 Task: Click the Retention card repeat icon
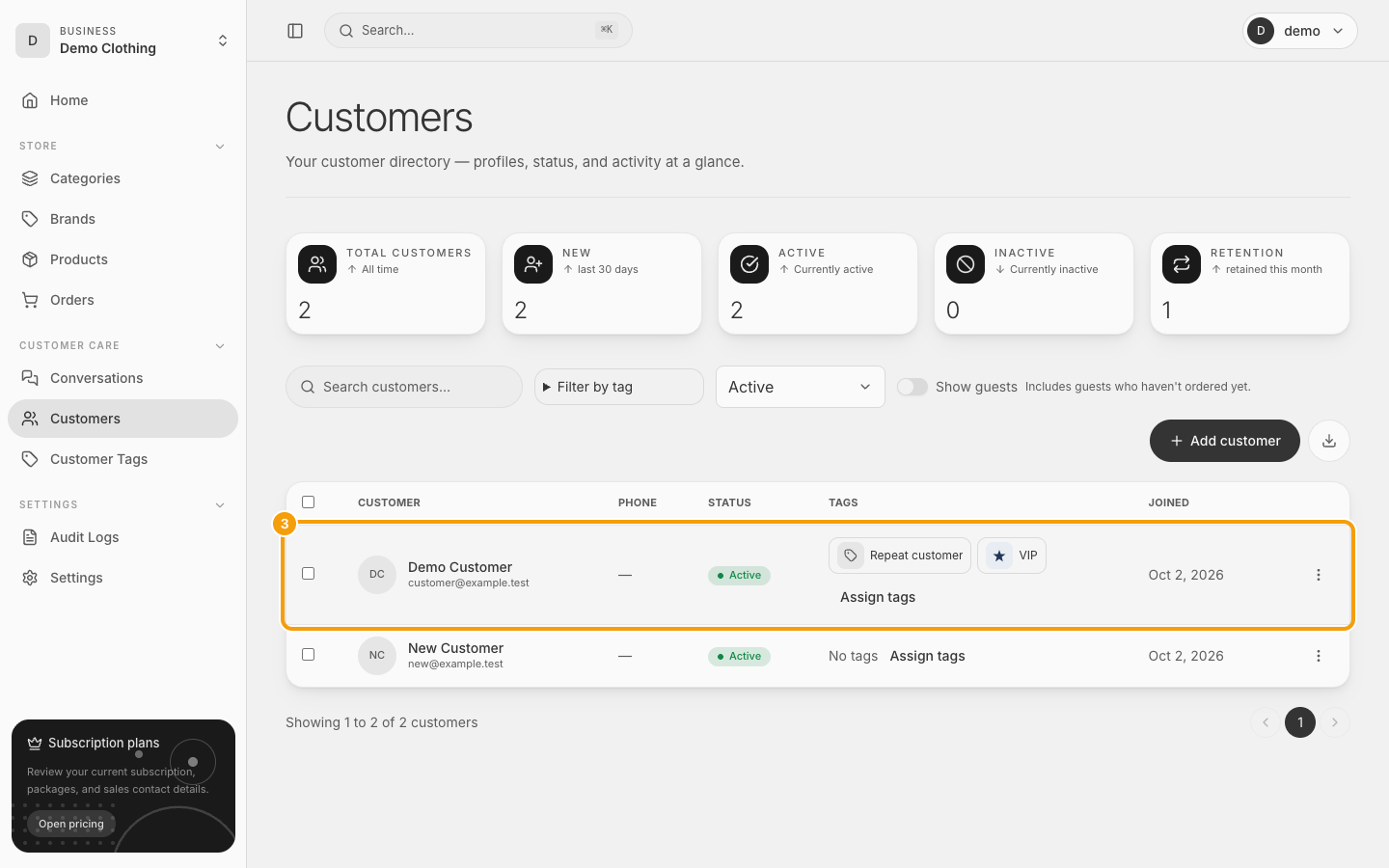(x=1182, y=264)
